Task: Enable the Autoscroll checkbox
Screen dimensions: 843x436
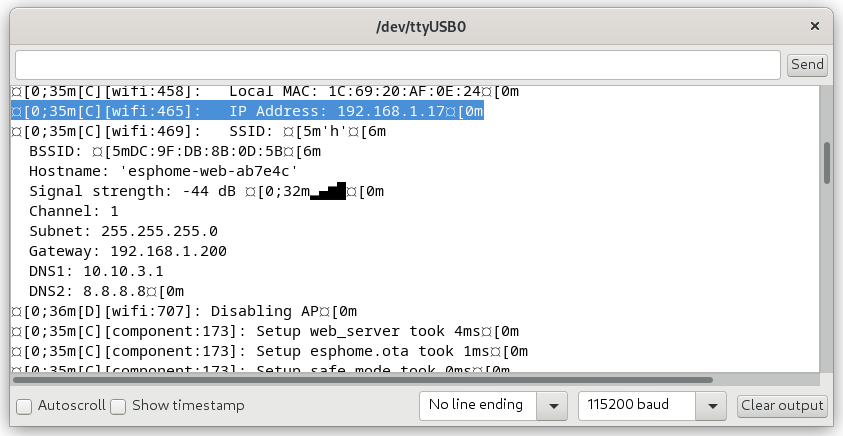Action: point(23,406)
